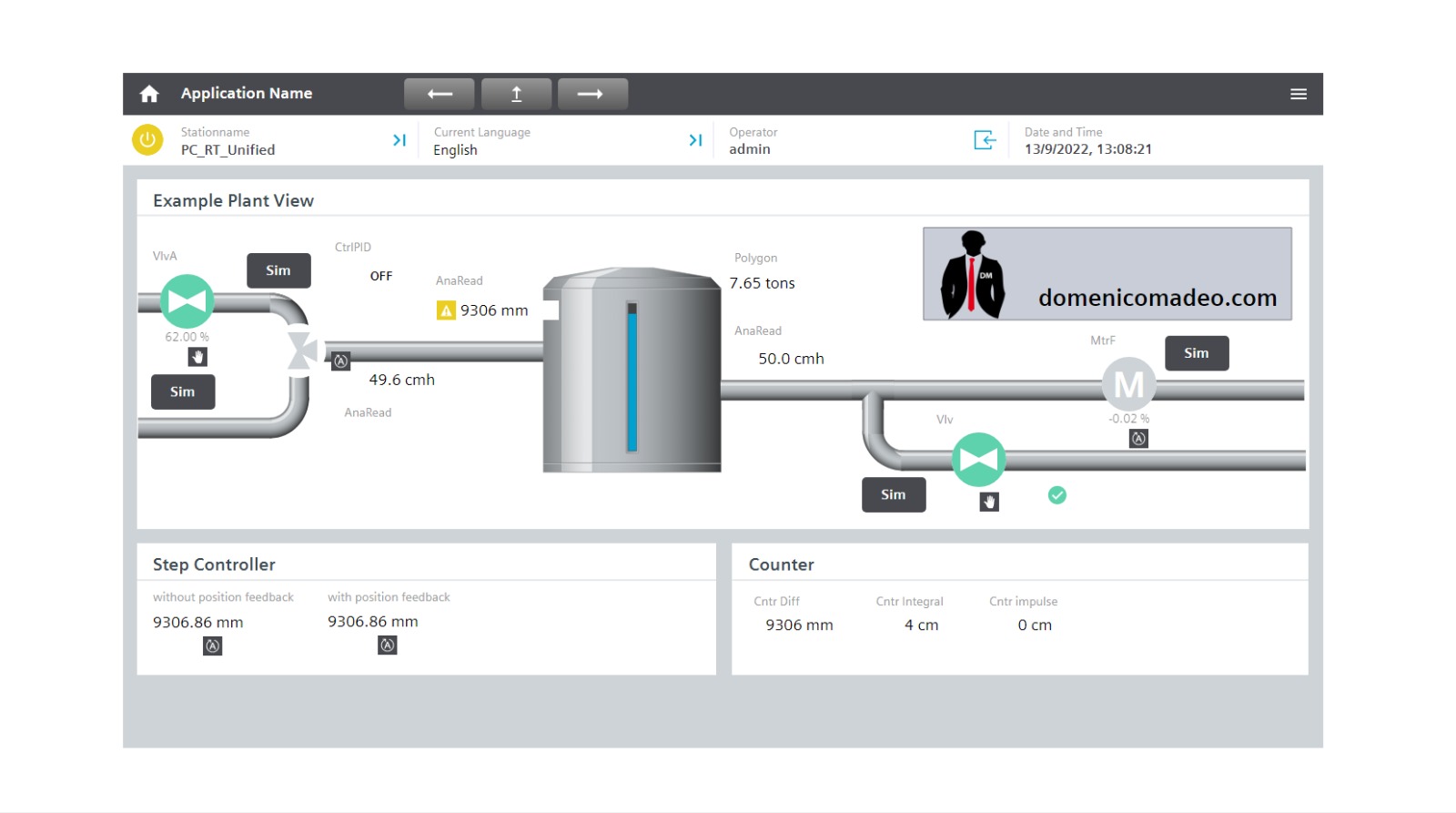Click the Sim button beside motor MtrF
Image resolution: width=1456 pixels, height=813 pixels.
coord(1196,353)
